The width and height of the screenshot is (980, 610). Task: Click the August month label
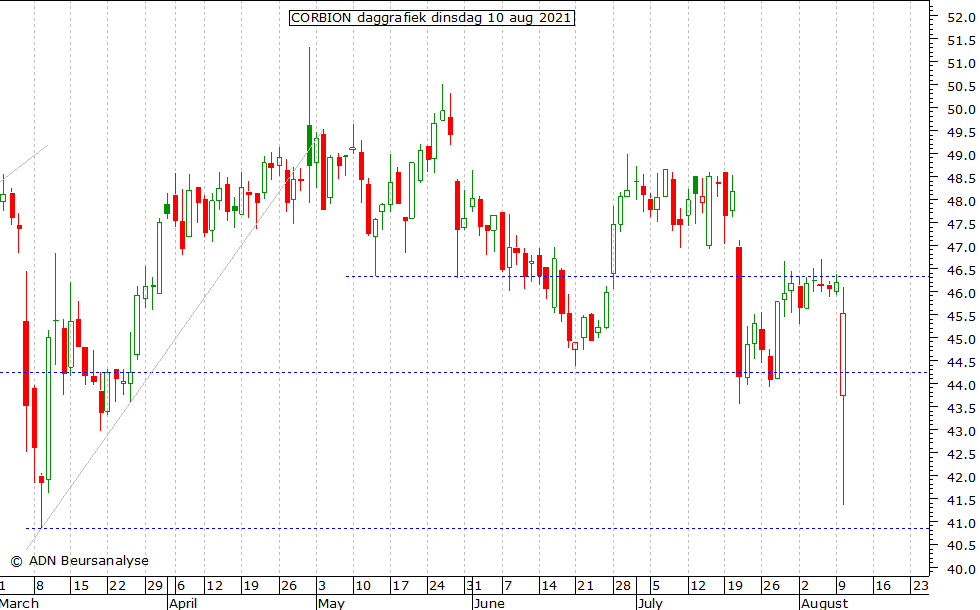tap(824, 603)
